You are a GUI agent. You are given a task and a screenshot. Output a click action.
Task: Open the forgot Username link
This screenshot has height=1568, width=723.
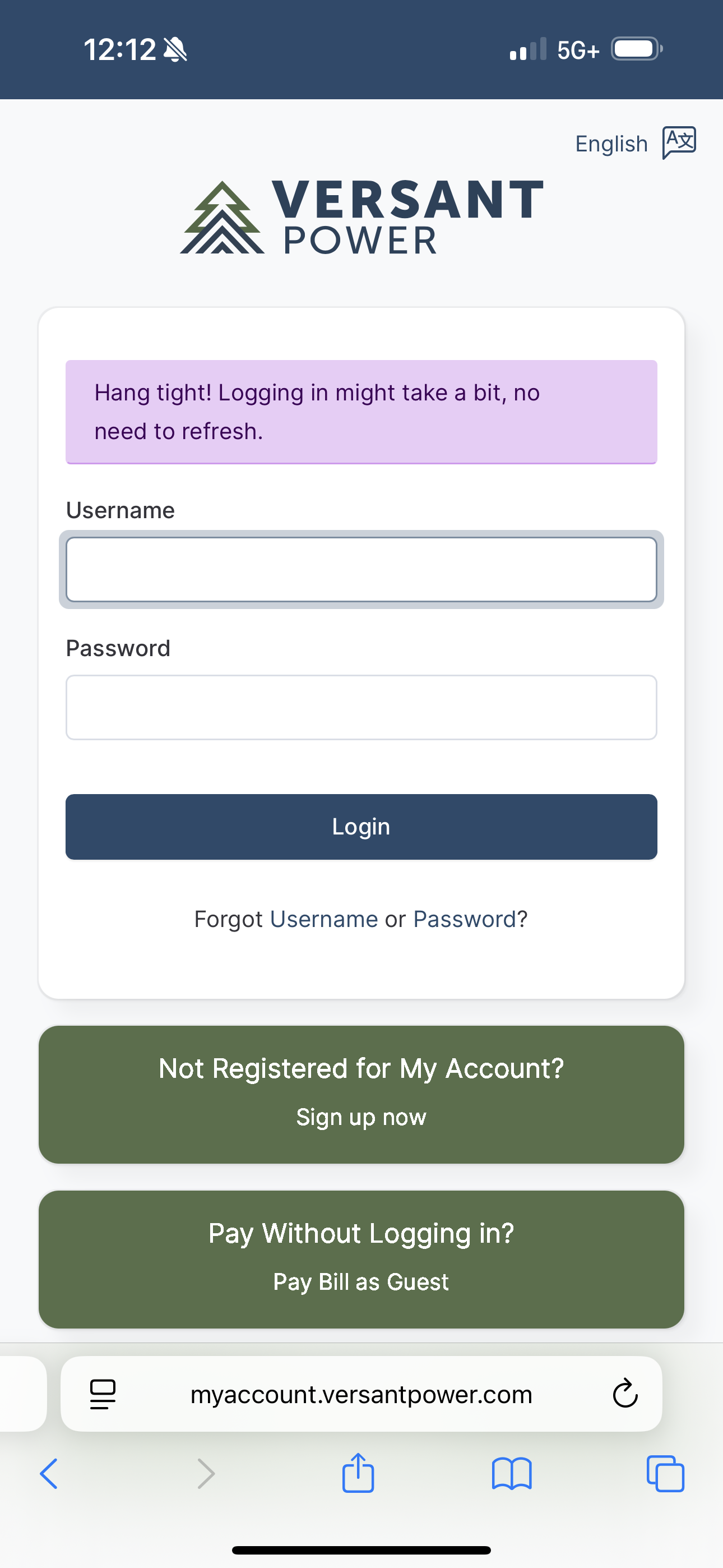point(324,919)
